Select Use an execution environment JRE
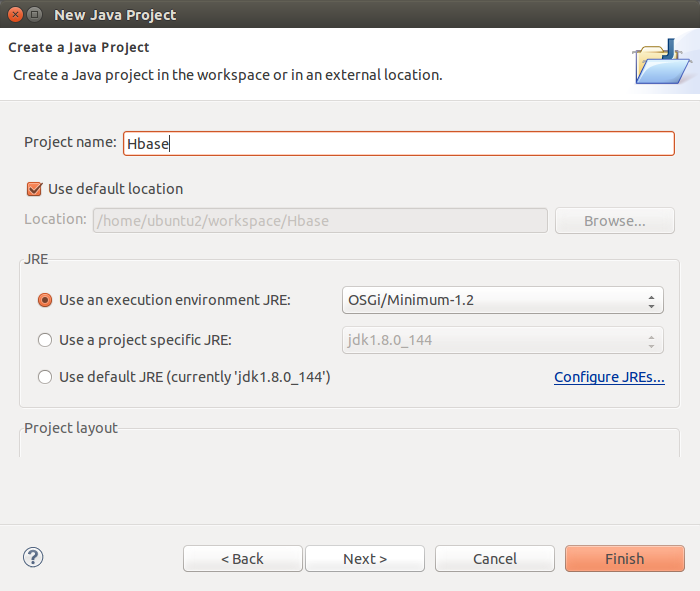Screen dimensions: 700x591 click(x=45, y=300)
